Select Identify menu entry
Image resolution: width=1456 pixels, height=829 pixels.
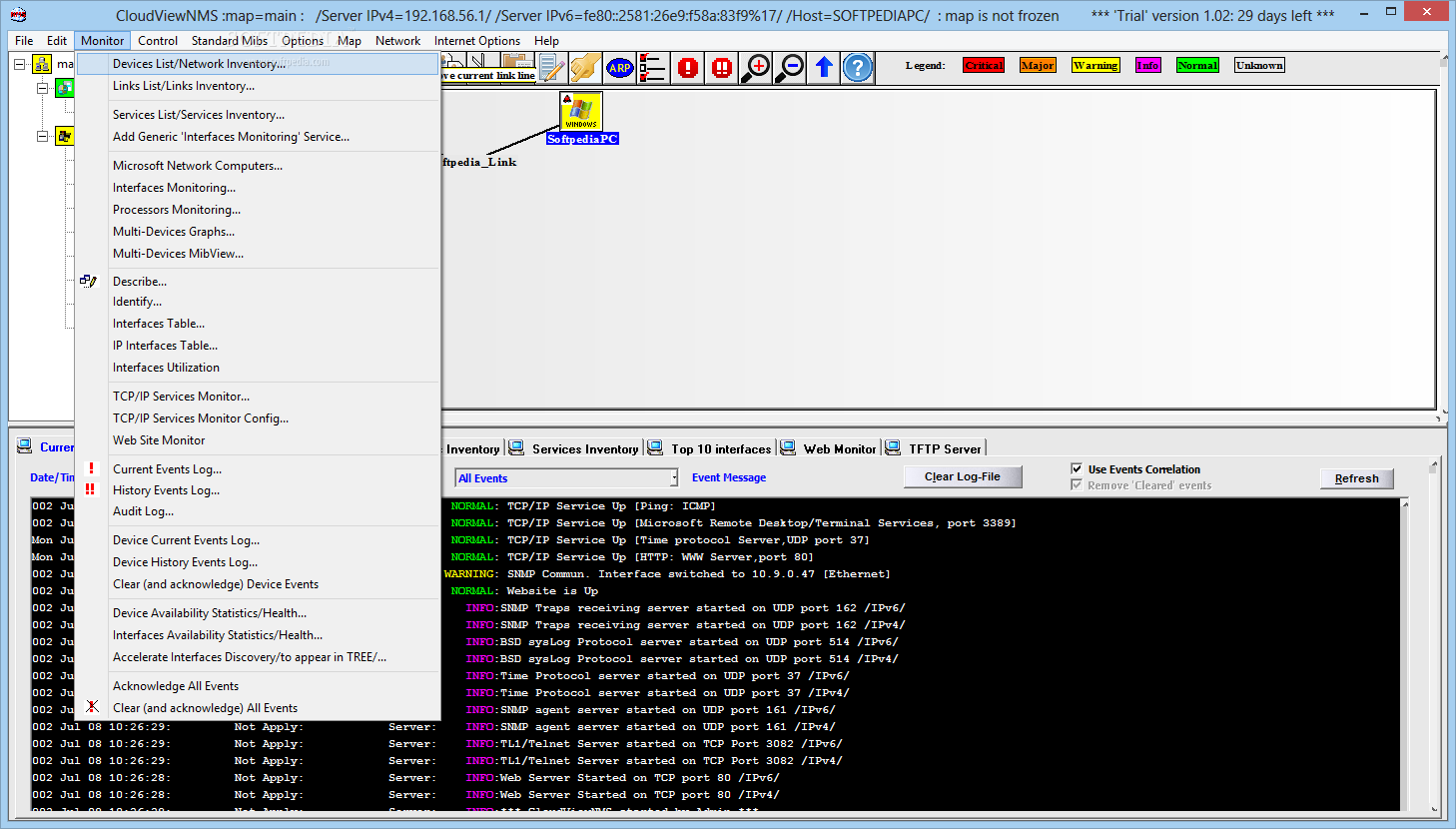click(258, 302)
